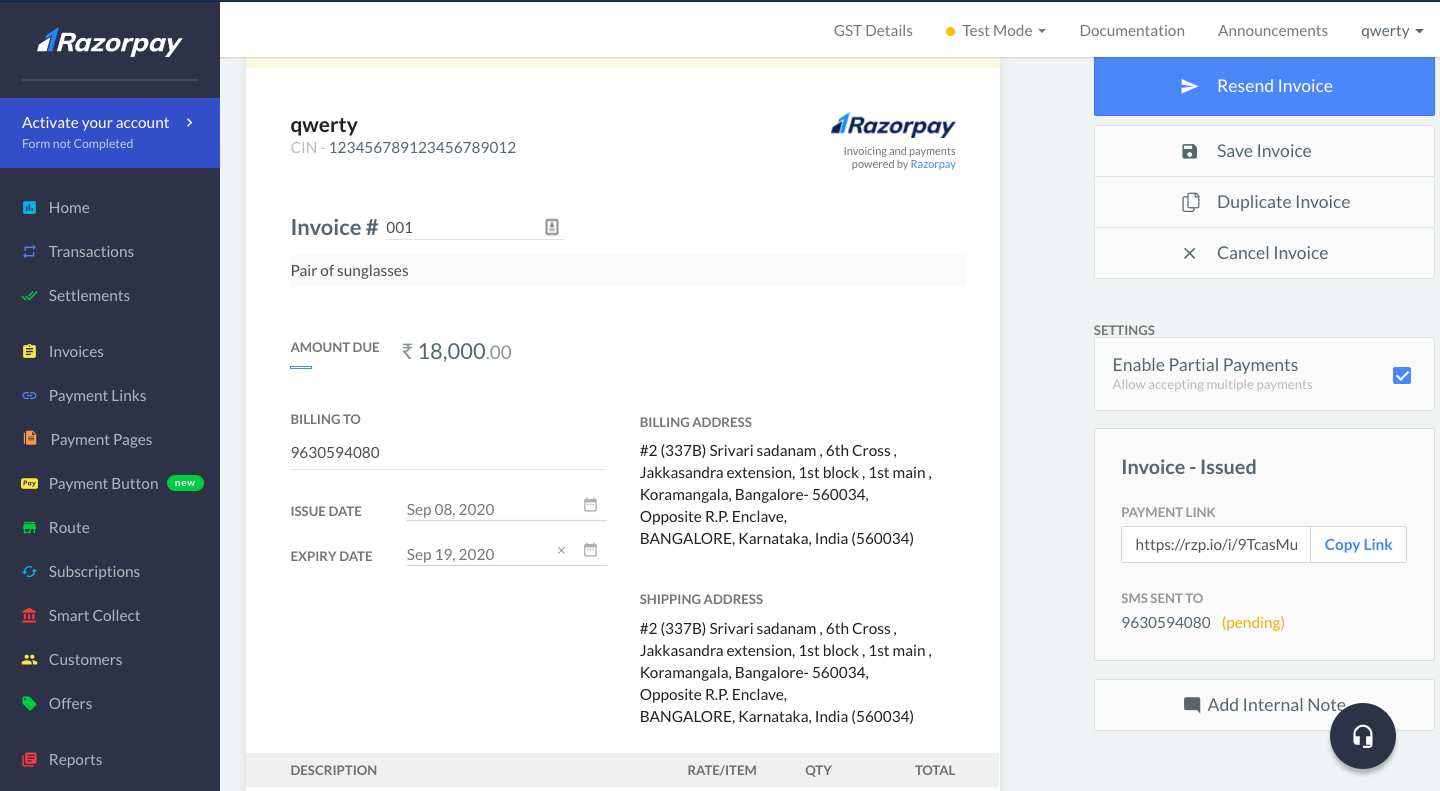Viewport: 1440px width, 791px height.
Task: Open Documentation in top bar
Action: [1132, 31]
